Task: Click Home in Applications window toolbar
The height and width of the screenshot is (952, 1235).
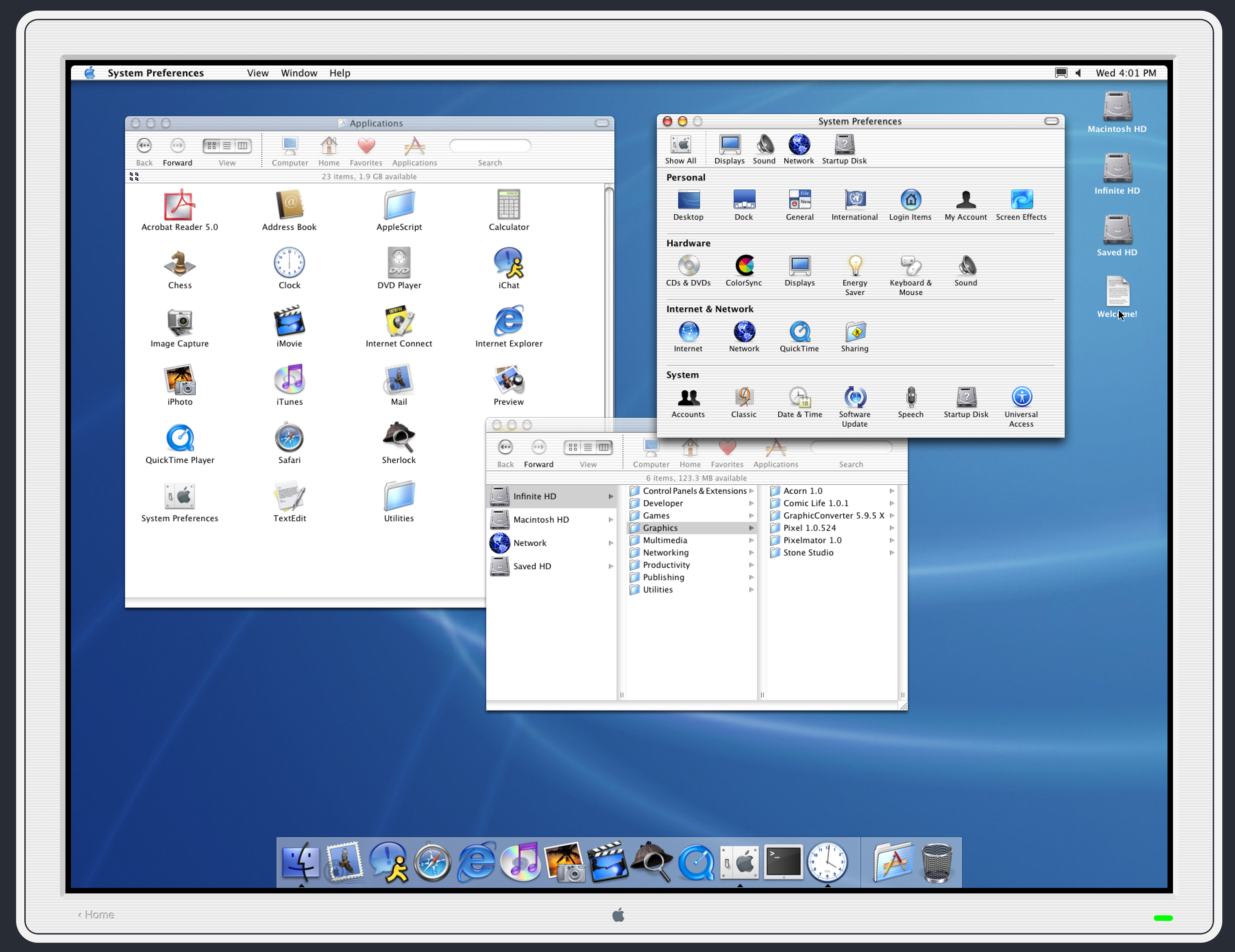Action: (x=329, y=151)
